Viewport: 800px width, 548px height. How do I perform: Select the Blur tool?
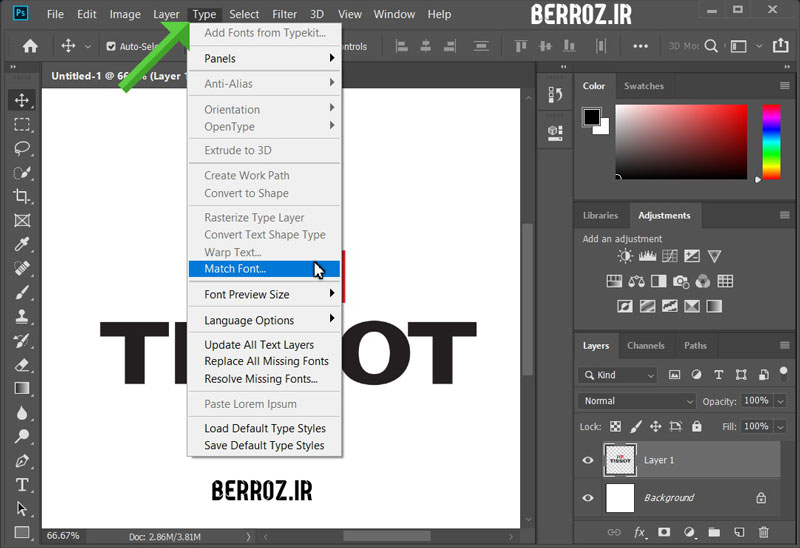click(21, 412)
